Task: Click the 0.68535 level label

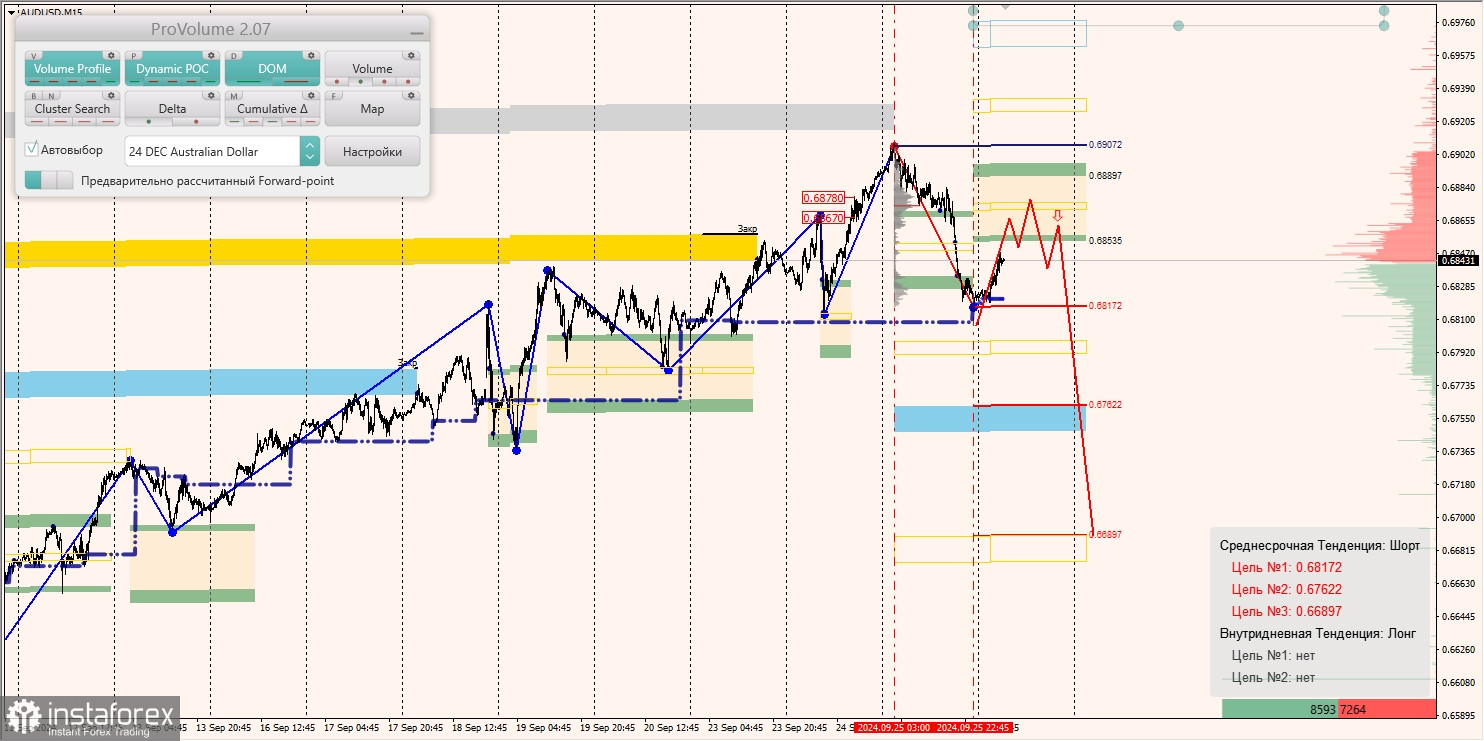Action: 1105,241
